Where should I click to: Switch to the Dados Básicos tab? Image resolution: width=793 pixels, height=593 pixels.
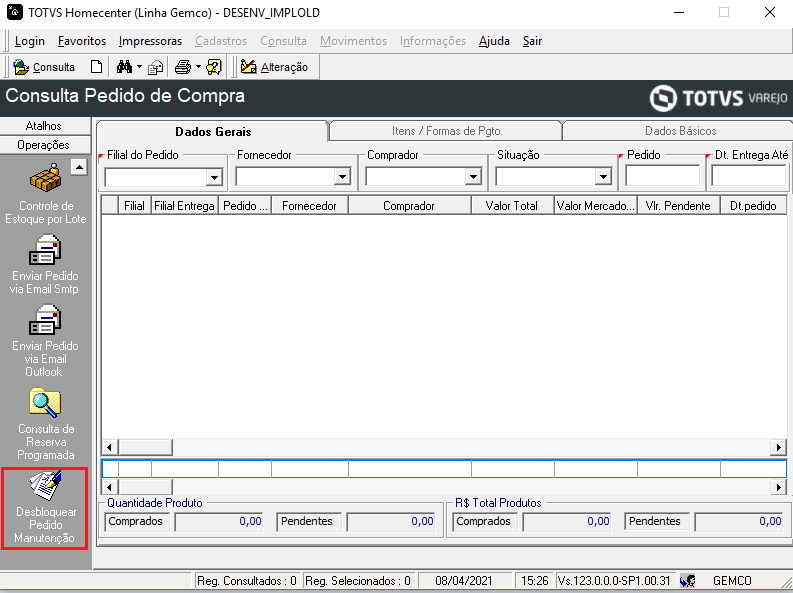click(x=680, y=131)
